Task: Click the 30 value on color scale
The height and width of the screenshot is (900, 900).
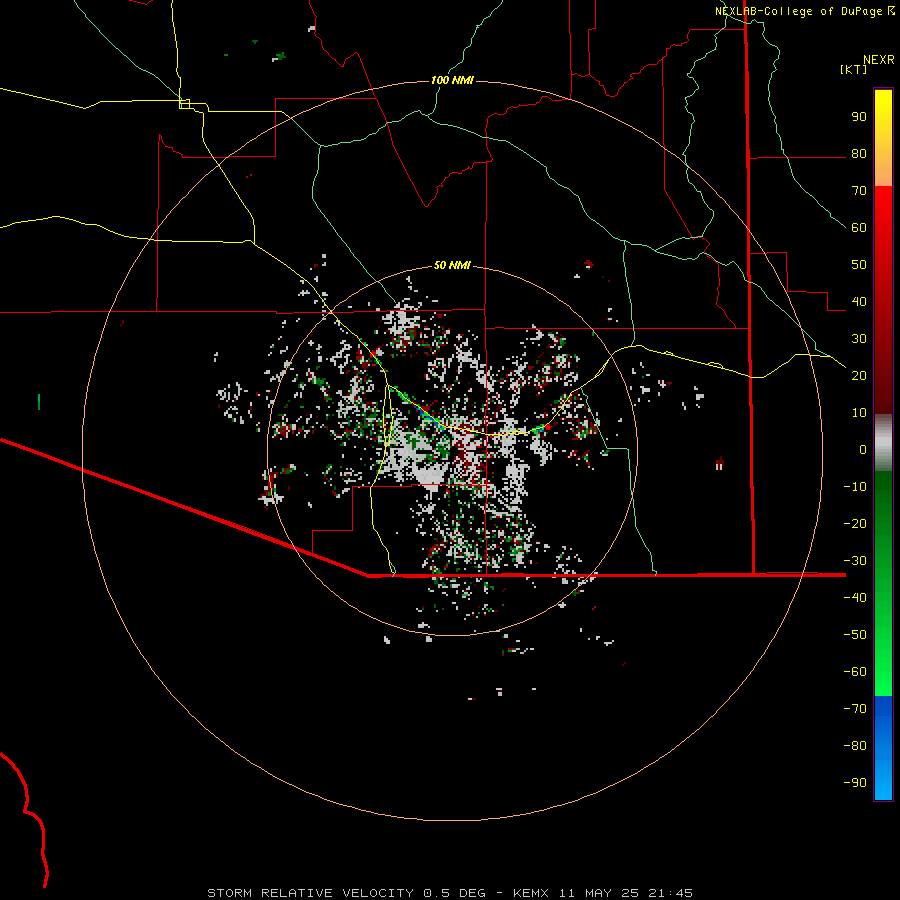Action: pos(859,339)
